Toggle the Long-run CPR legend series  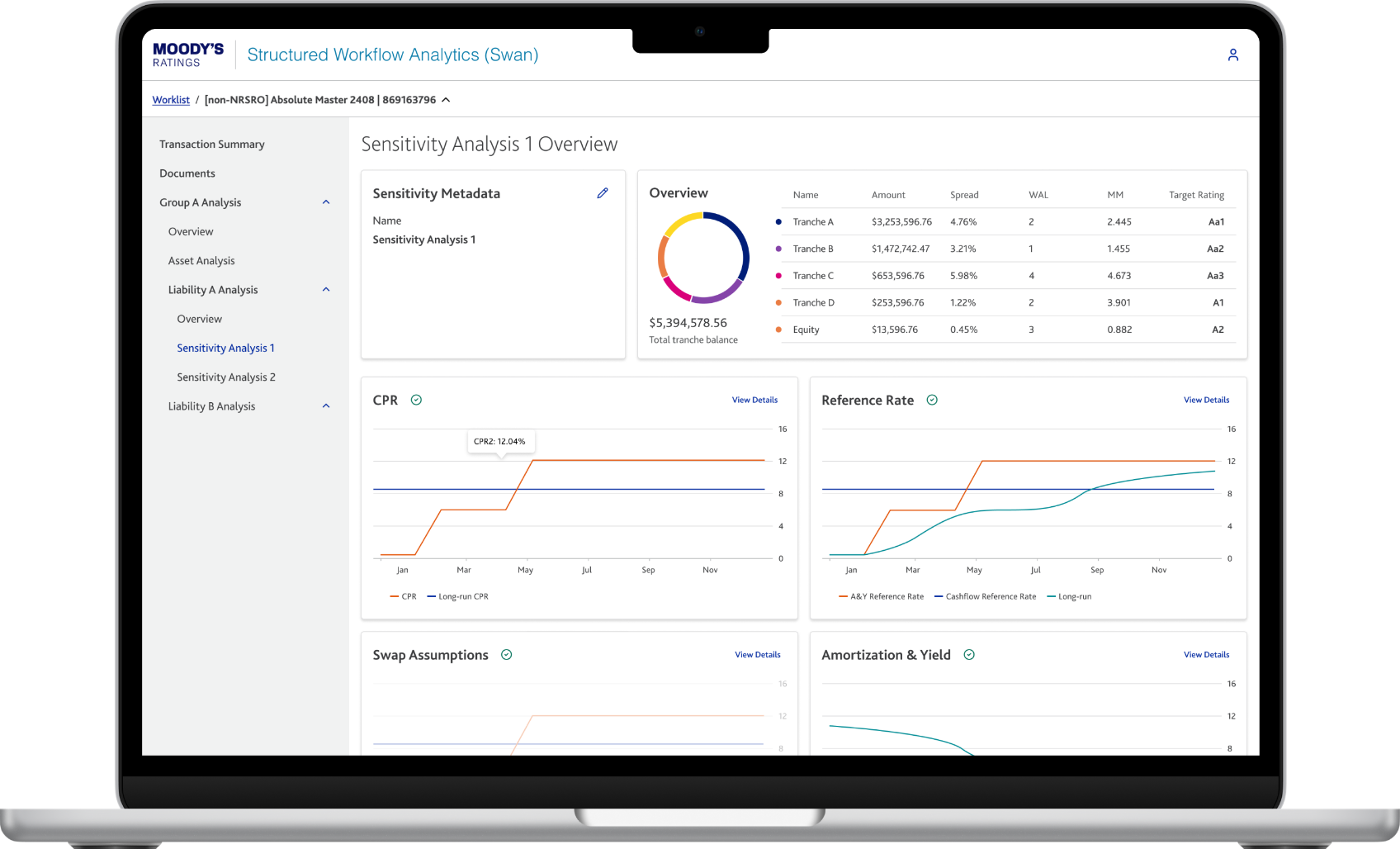click(x=458, y=596)
